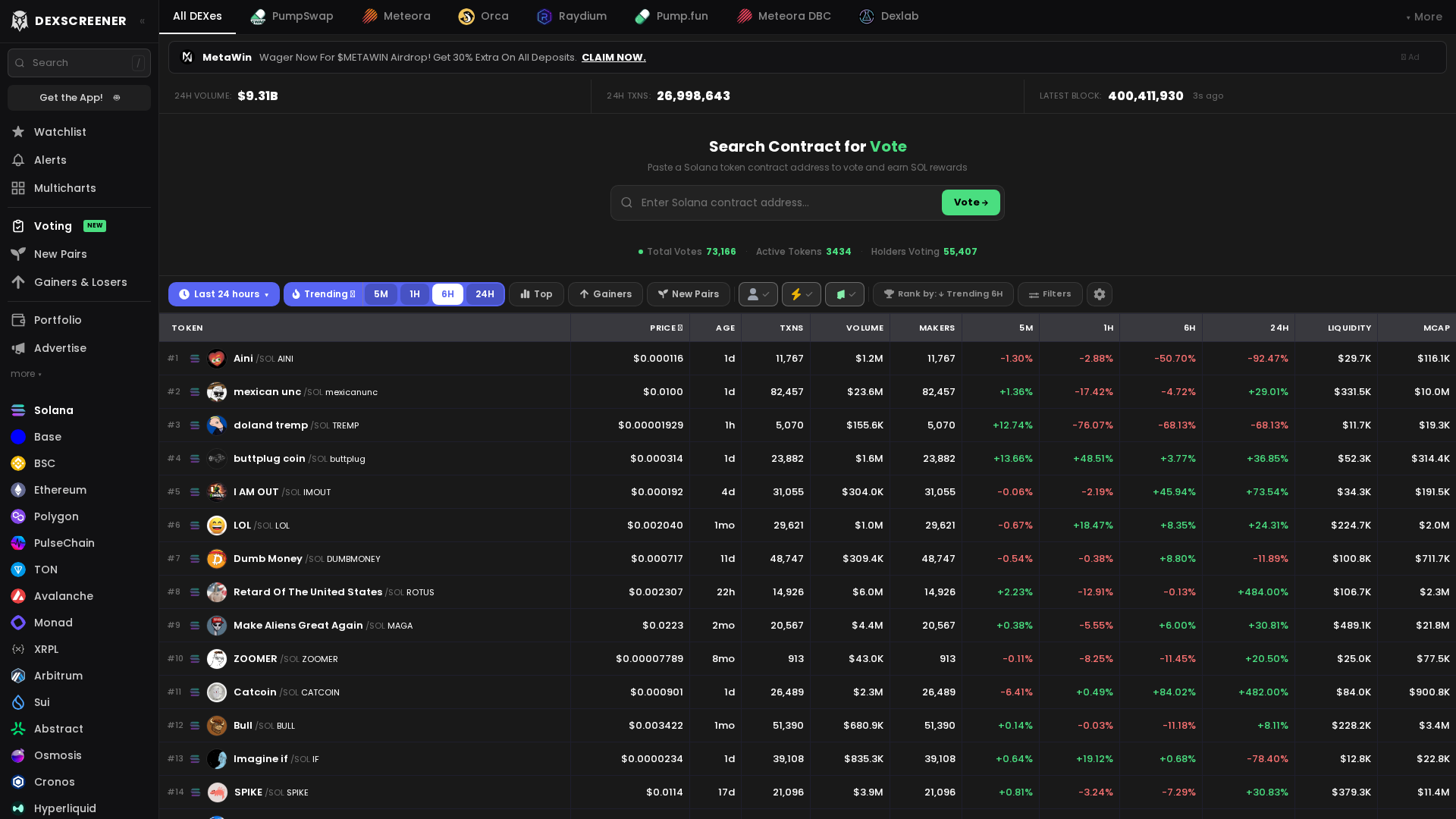Open the Rank by Trending 6H dropdown
This screenshot has height=819, width=1456.
[x=943, y=294]
